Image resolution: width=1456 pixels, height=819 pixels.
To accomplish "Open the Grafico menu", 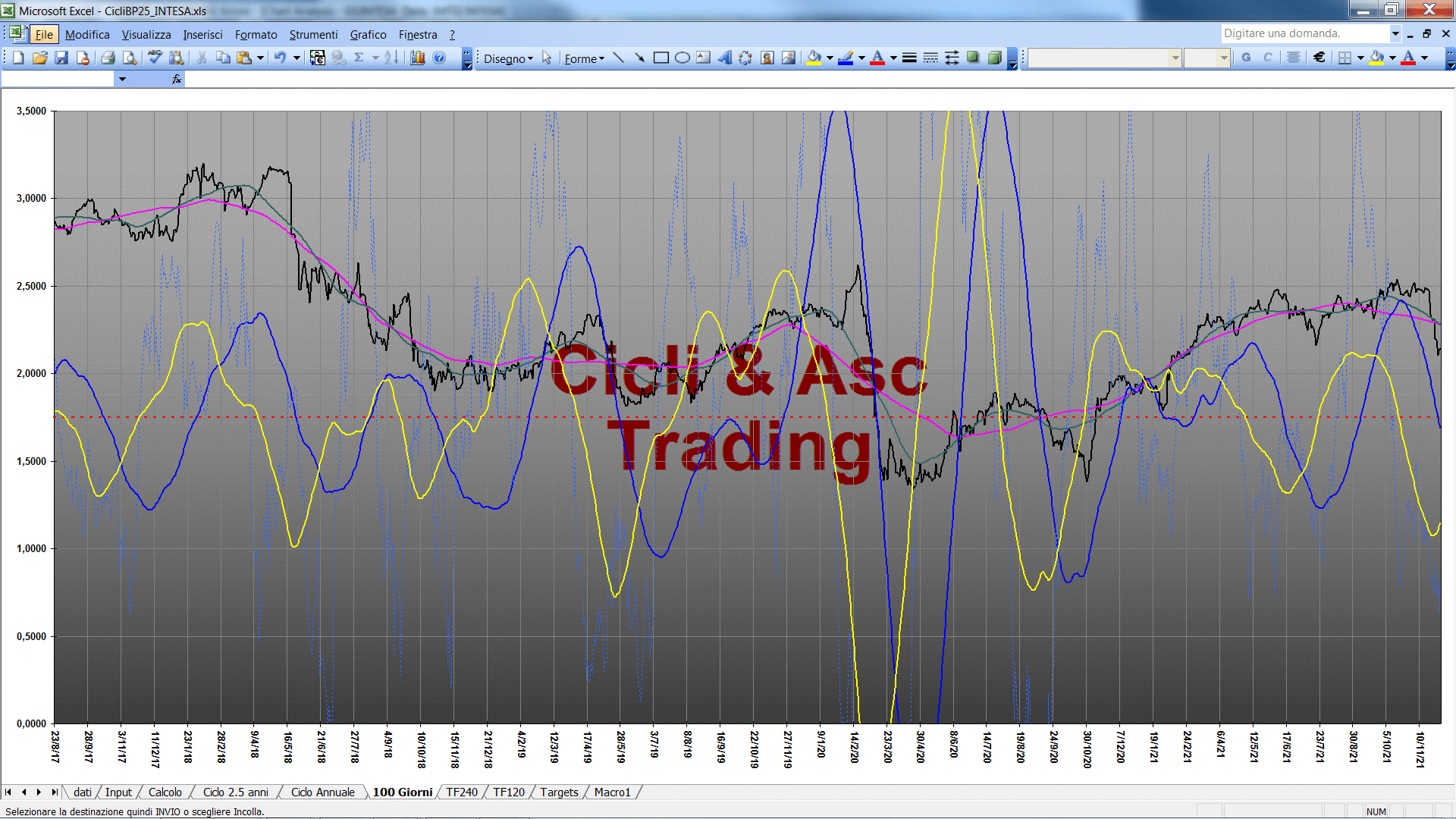I will click(368, 34).
